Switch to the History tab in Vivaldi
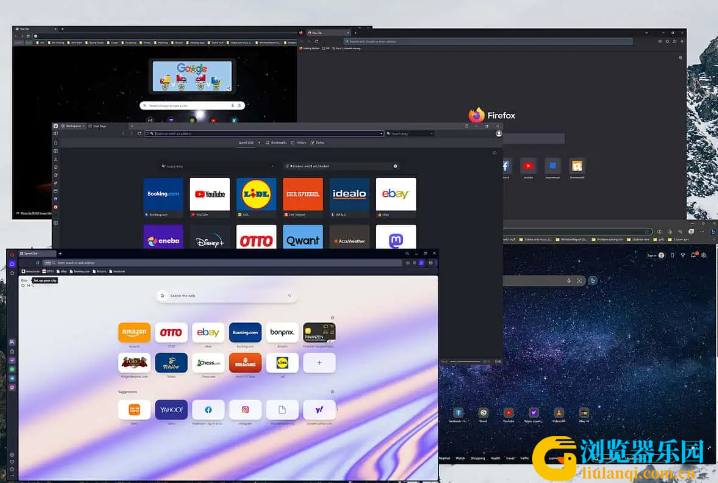The width and height of the screenshot is (718, 483). coord(299,143)
